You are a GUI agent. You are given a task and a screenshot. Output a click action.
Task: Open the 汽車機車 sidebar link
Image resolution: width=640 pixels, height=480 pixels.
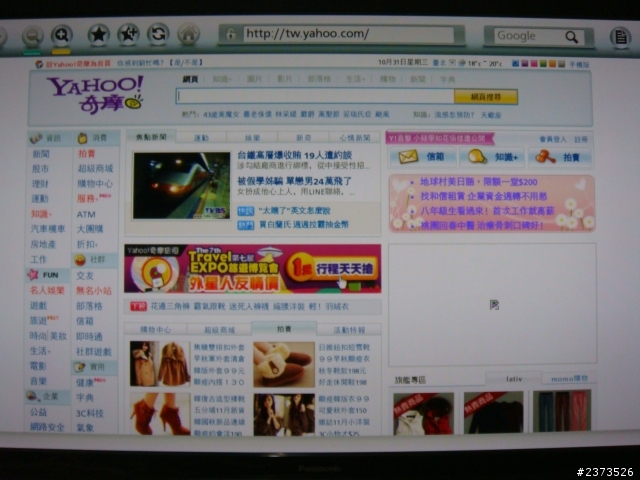point(48,229)
